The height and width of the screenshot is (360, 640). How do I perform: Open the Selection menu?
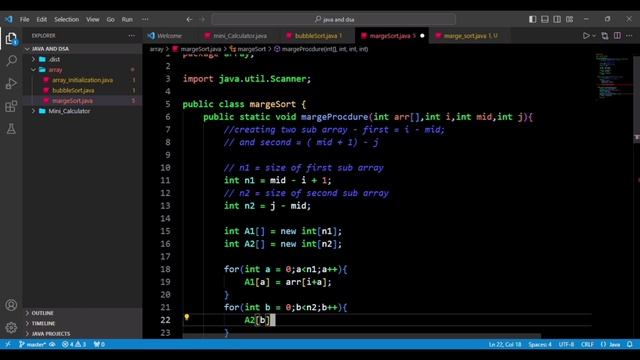(x=67, y=19)
